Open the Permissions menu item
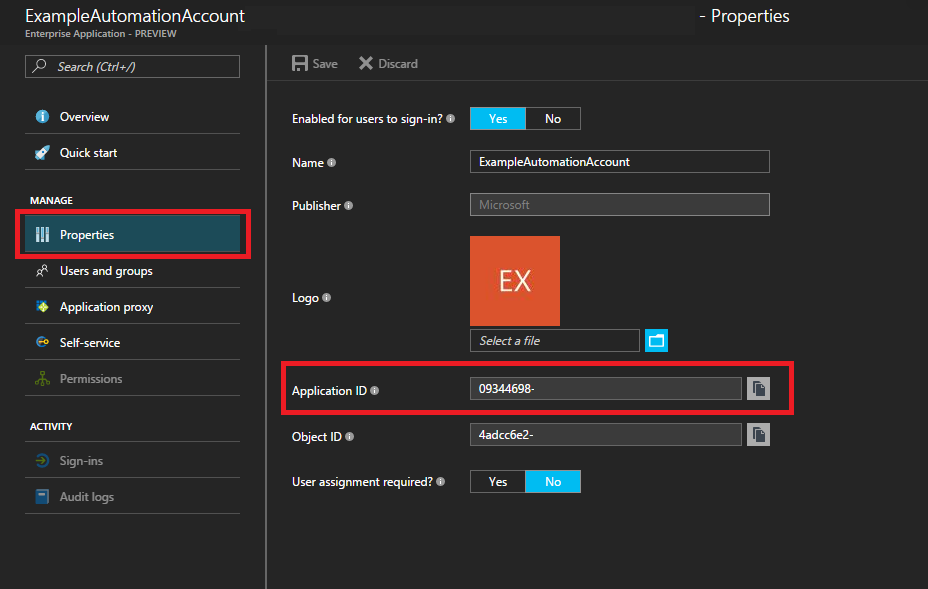 (133, 379)
